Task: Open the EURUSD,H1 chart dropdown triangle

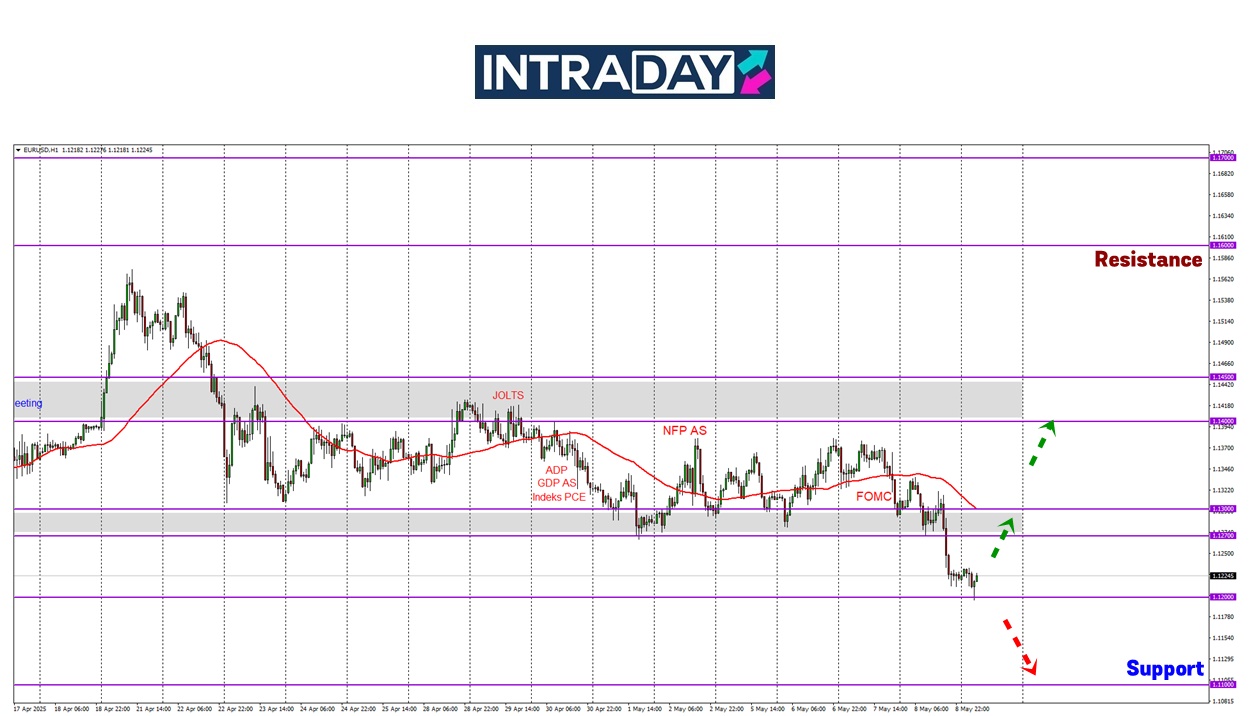Action: click(18, 150)
